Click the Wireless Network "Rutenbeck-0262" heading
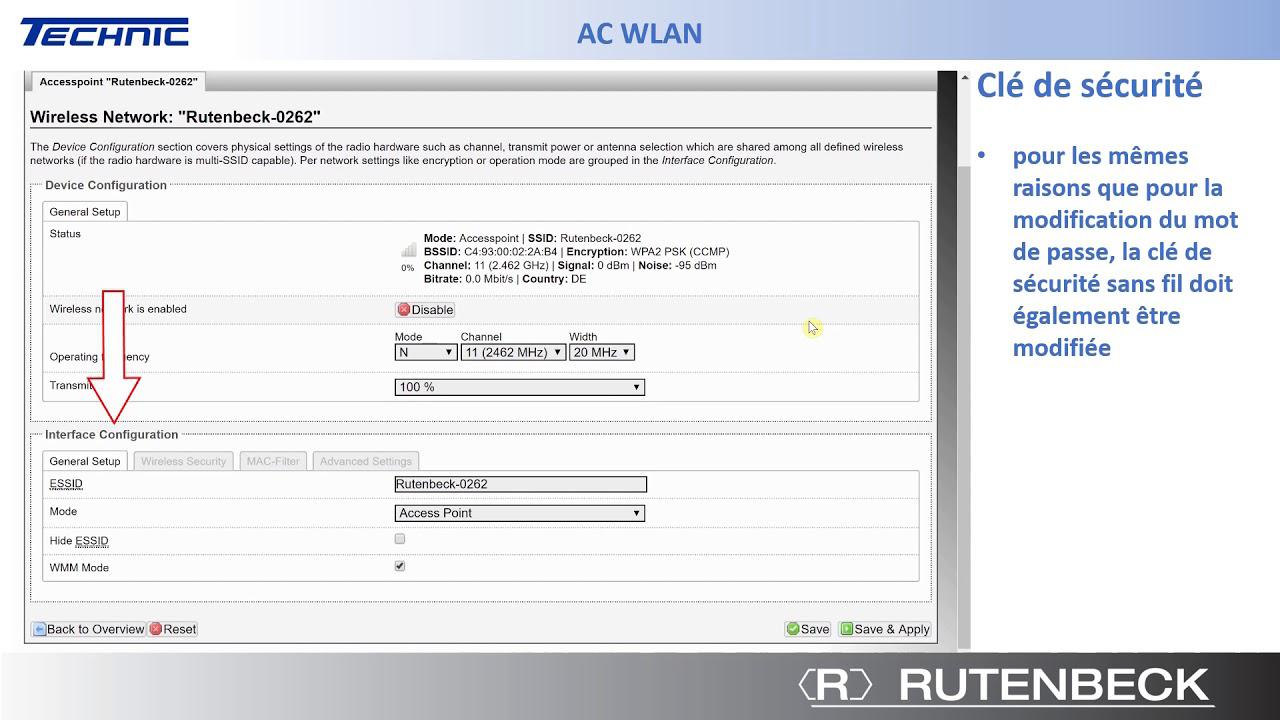The height and width of the screenshot is (720, 1280). pyautogui.click(x=176, y=117)
